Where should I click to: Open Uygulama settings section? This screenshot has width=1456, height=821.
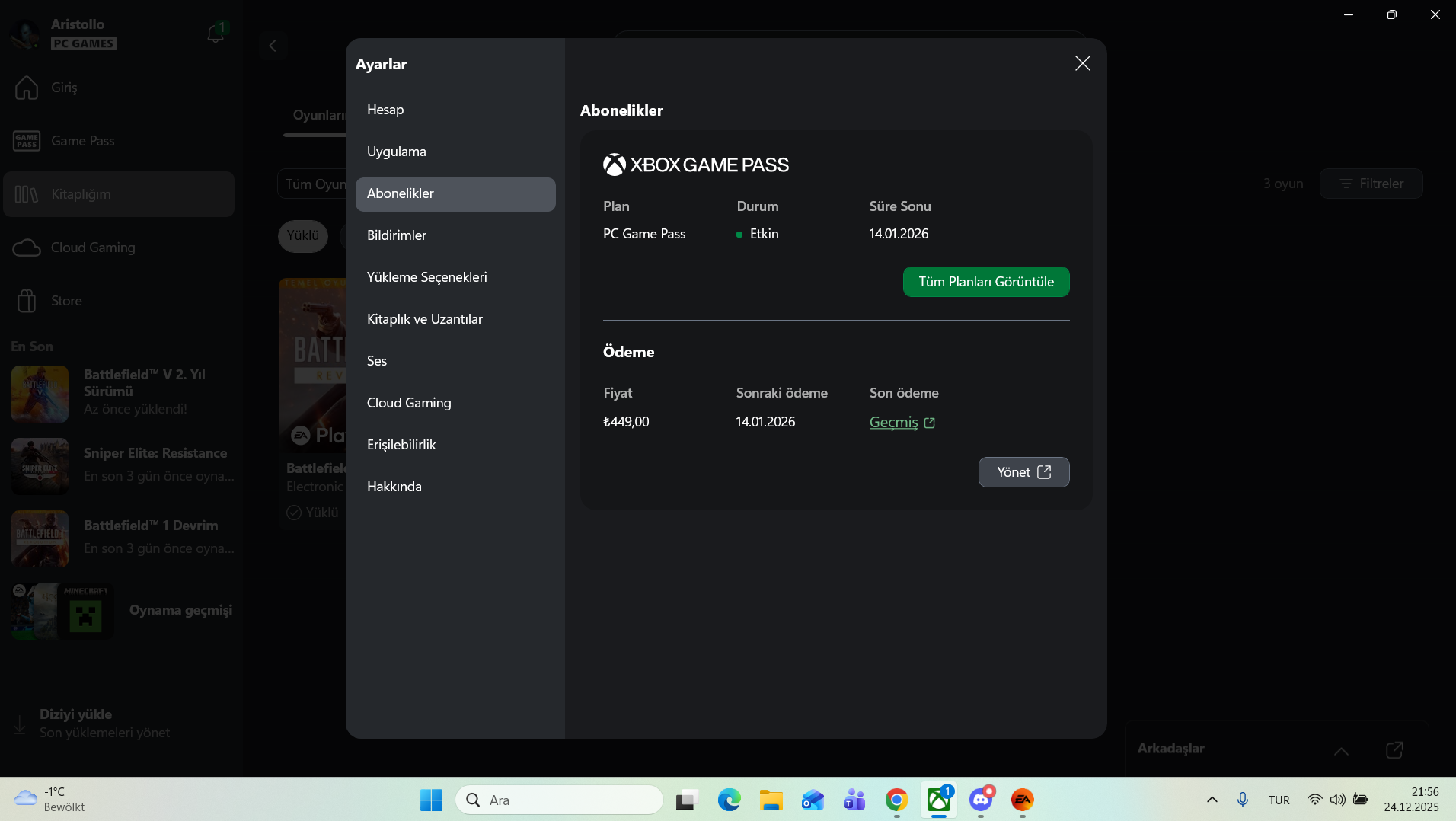point(455,152)
